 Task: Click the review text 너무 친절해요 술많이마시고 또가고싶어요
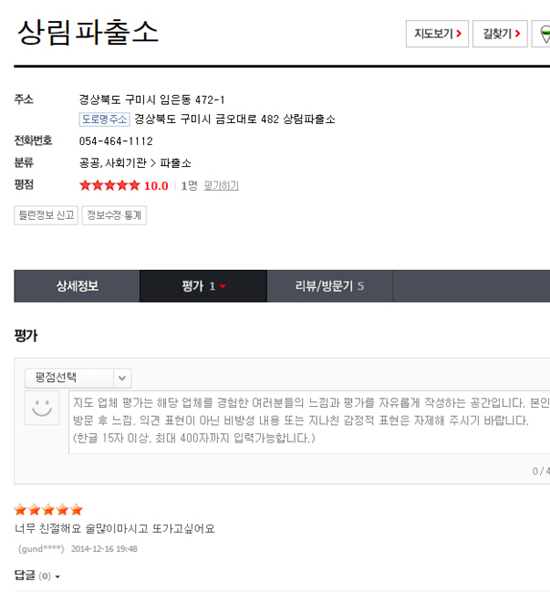click(x=114, y=529)
